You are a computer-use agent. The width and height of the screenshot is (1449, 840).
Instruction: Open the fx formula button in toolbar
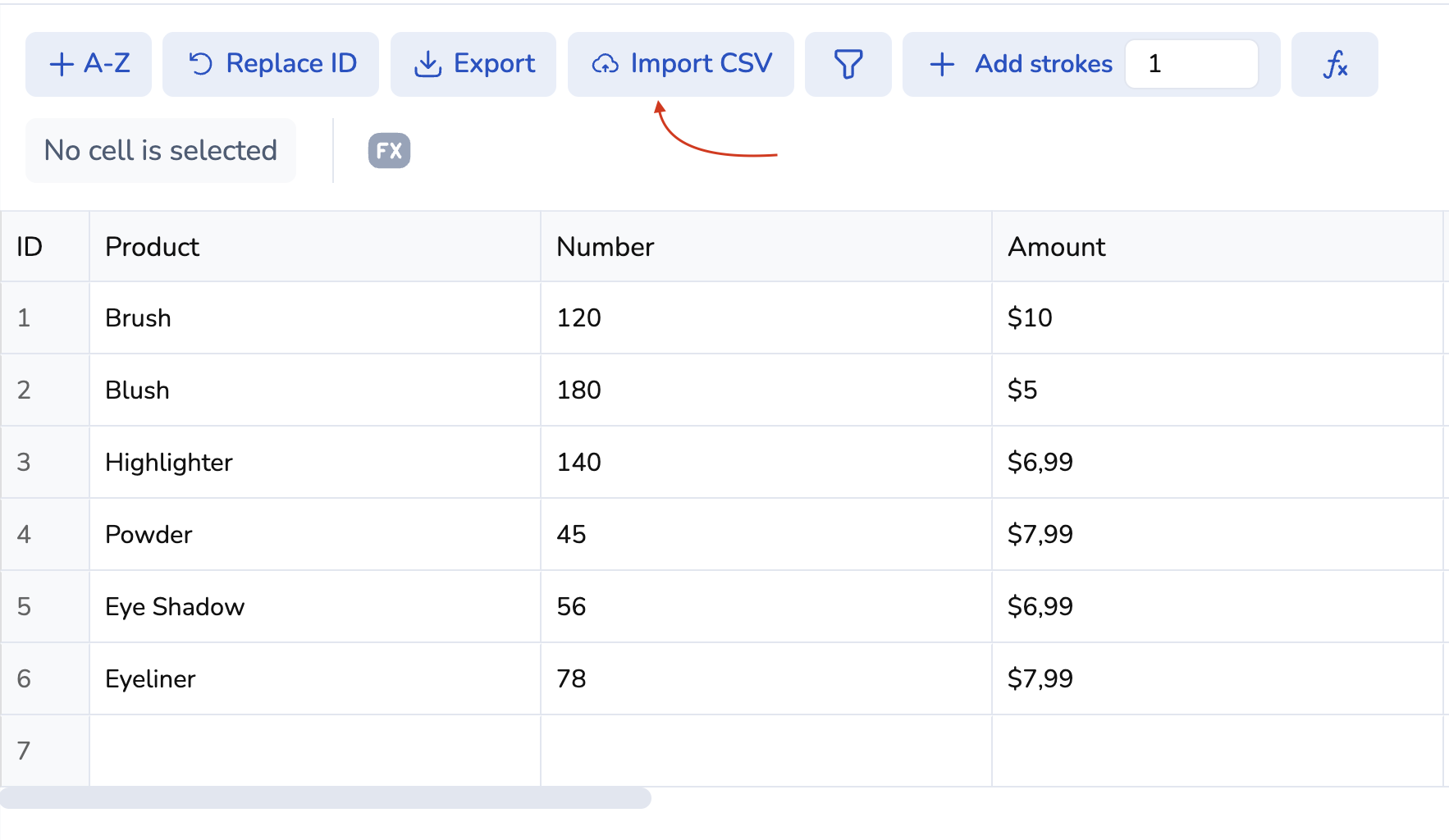1334,64
